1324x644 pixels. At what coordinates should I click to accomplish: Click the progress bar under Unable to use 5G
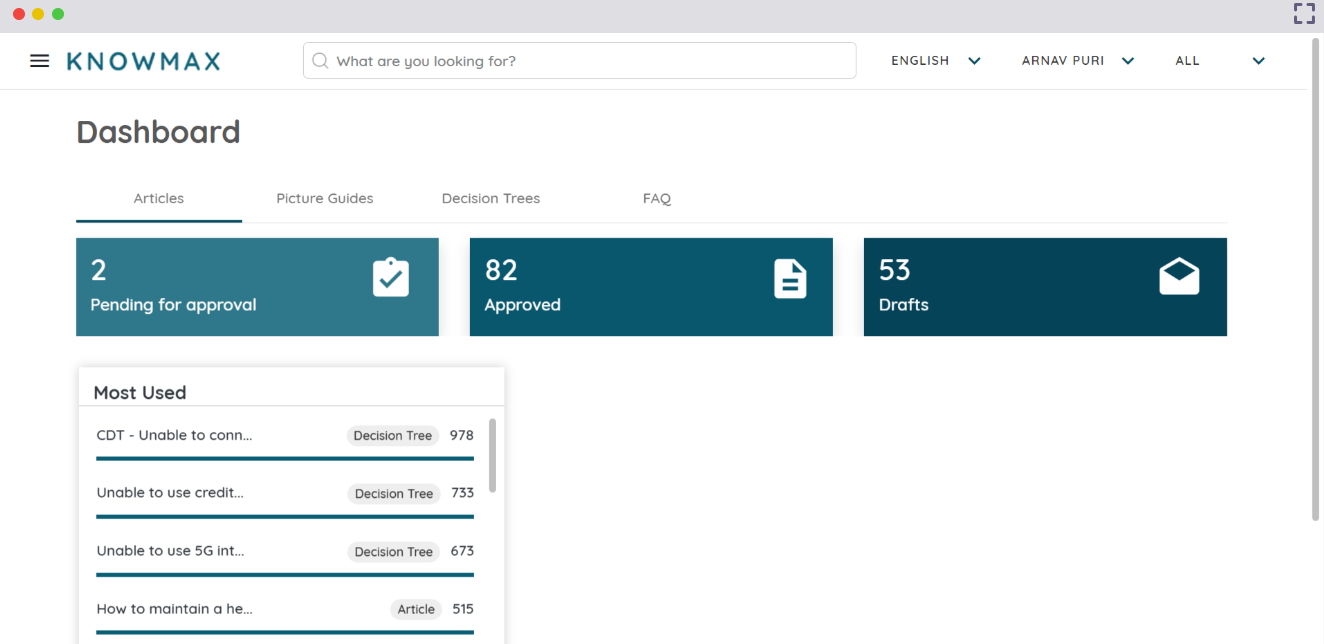point(284,575)
